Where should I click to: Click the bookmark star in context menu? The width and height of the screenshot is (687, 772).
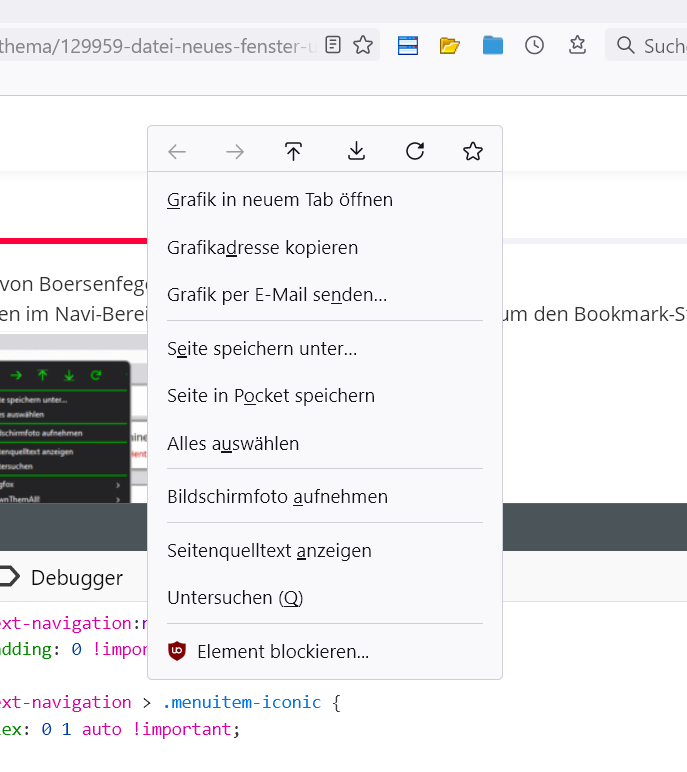473,151
